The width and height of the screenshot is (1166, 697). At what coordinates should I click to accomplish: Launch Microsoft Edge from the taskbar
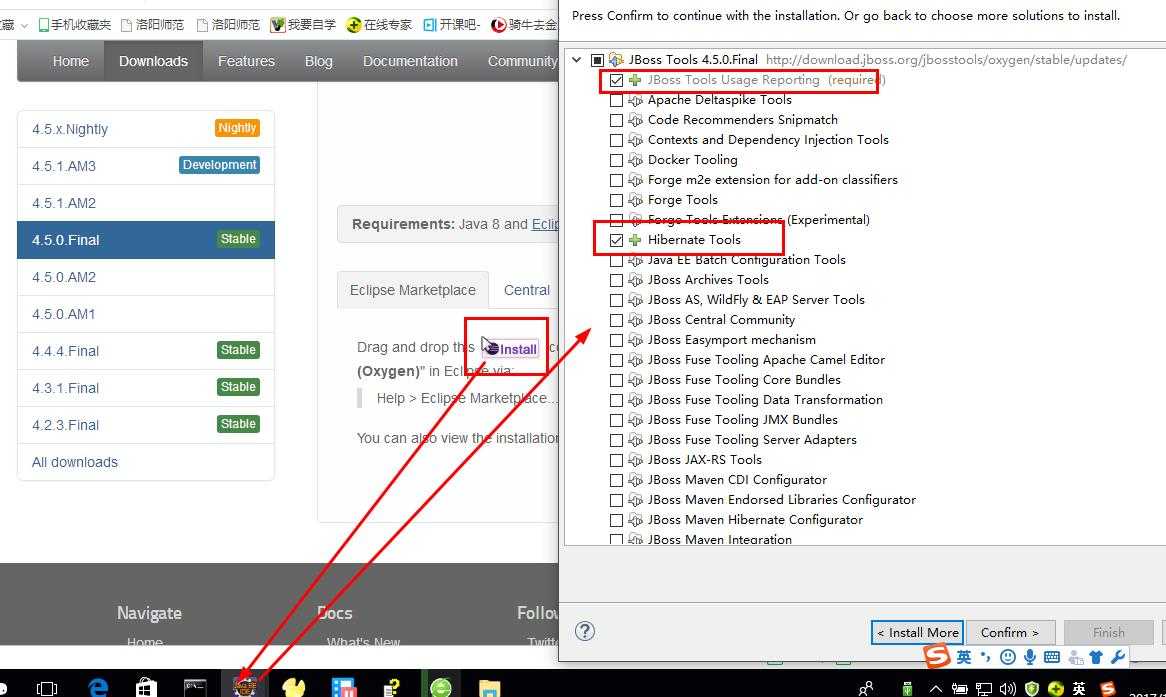[98, 687]
